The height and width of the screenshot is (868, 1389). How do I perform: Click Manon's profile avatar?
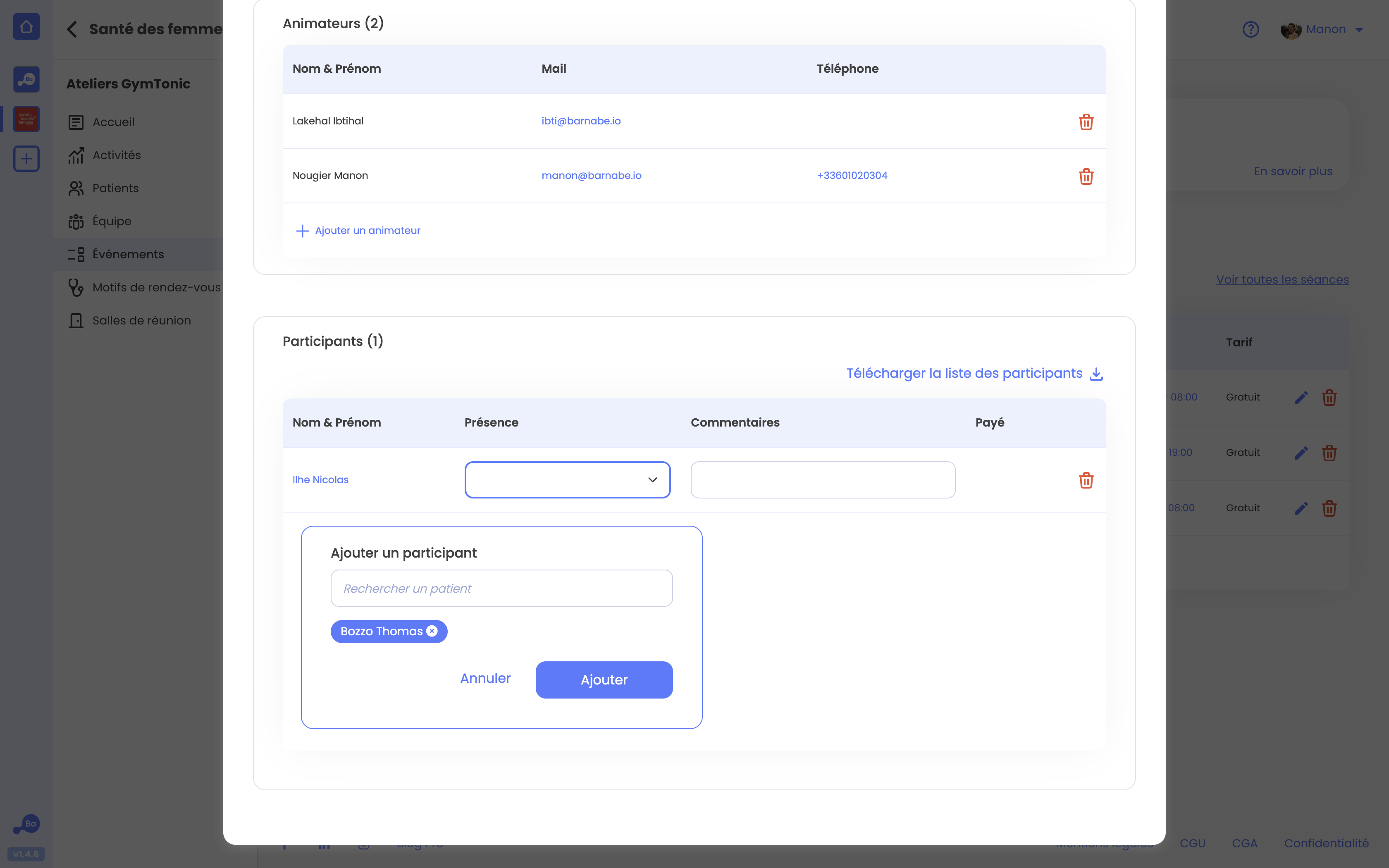(1291, 30)
